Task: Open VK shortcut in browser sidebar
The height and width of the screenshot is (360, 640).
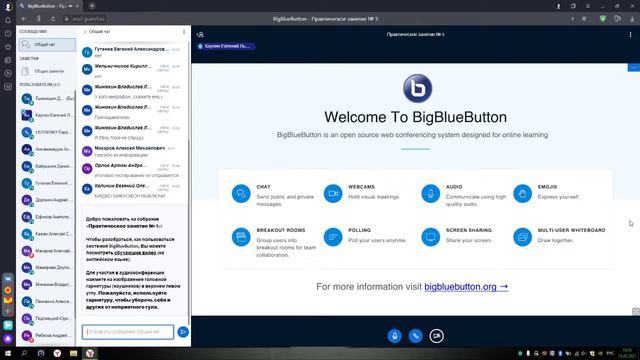Action: pyautogui.click(x=8, y=279)
